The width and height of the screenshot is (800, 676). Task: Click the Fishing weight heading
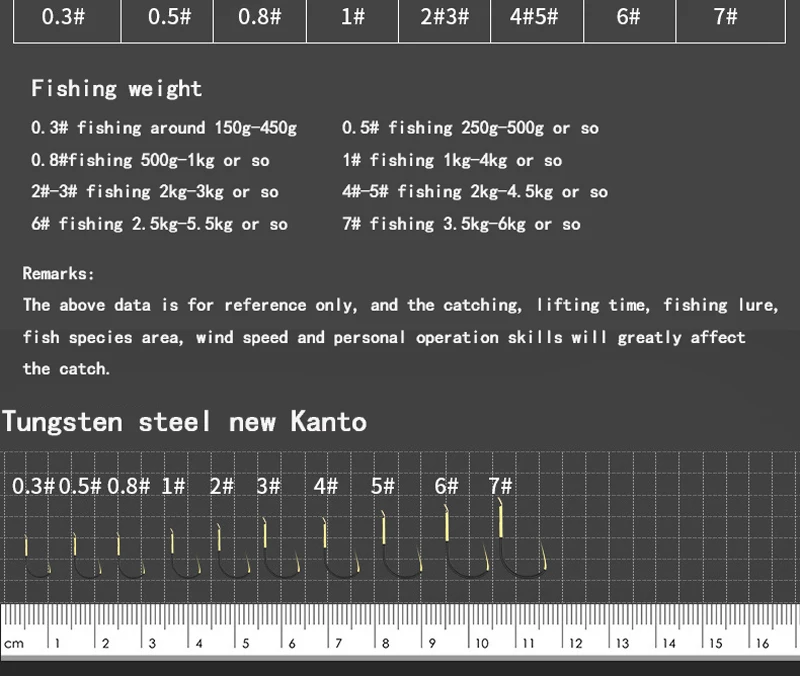point(116,89)
